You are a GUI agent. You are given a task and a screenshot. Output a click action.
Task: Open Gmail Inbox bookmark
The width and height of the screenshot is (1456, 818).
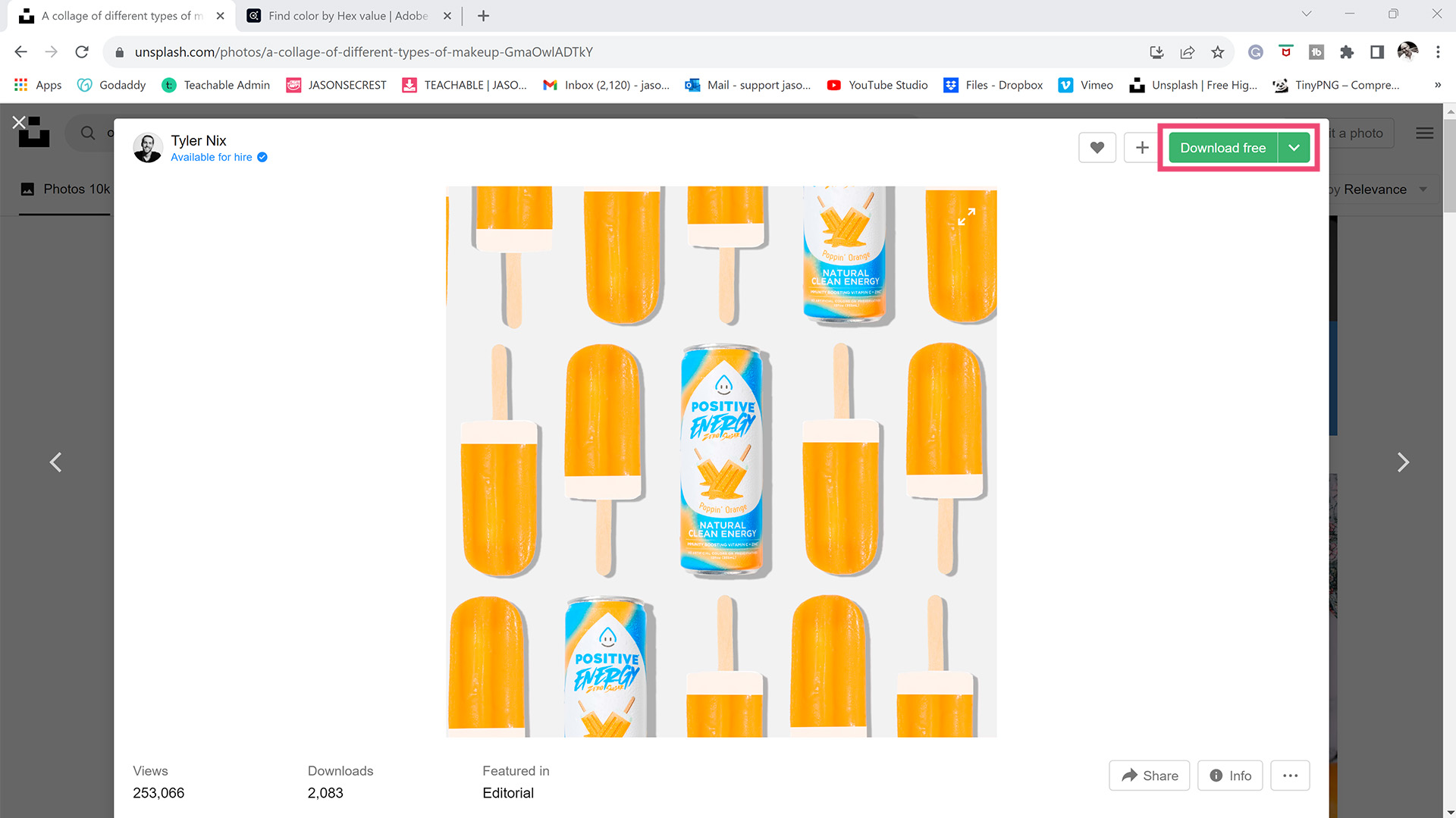606,85
